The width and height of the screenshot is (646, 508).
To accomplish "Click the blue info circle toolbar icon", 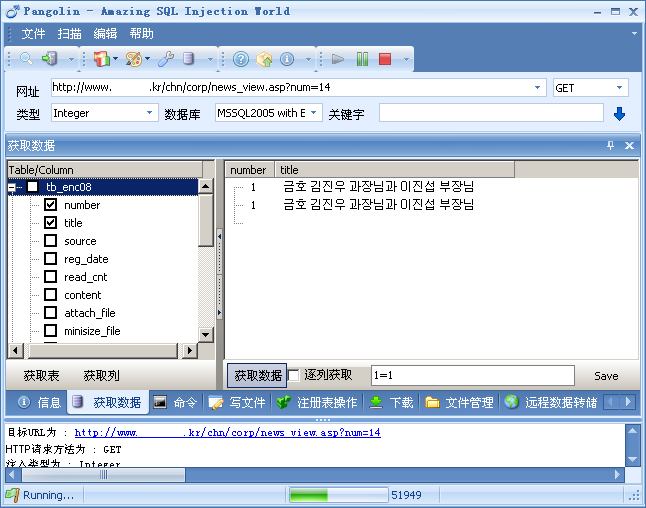I will pyautogui.click(x=287, y=59).
